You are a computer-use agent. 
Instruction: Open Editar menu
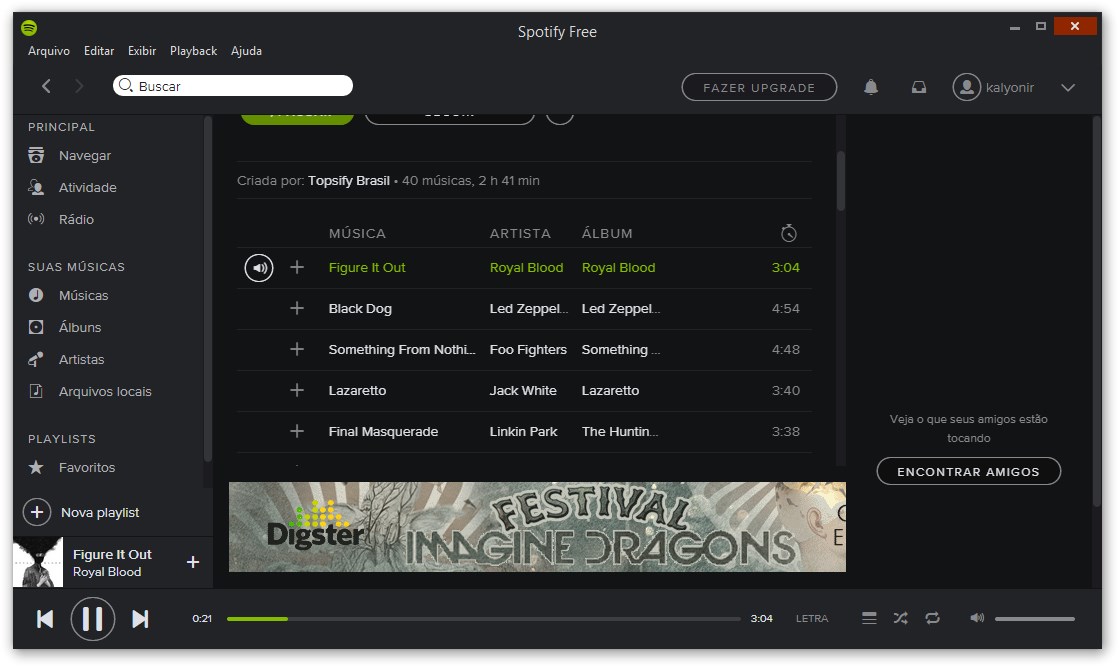click(98, 51)
